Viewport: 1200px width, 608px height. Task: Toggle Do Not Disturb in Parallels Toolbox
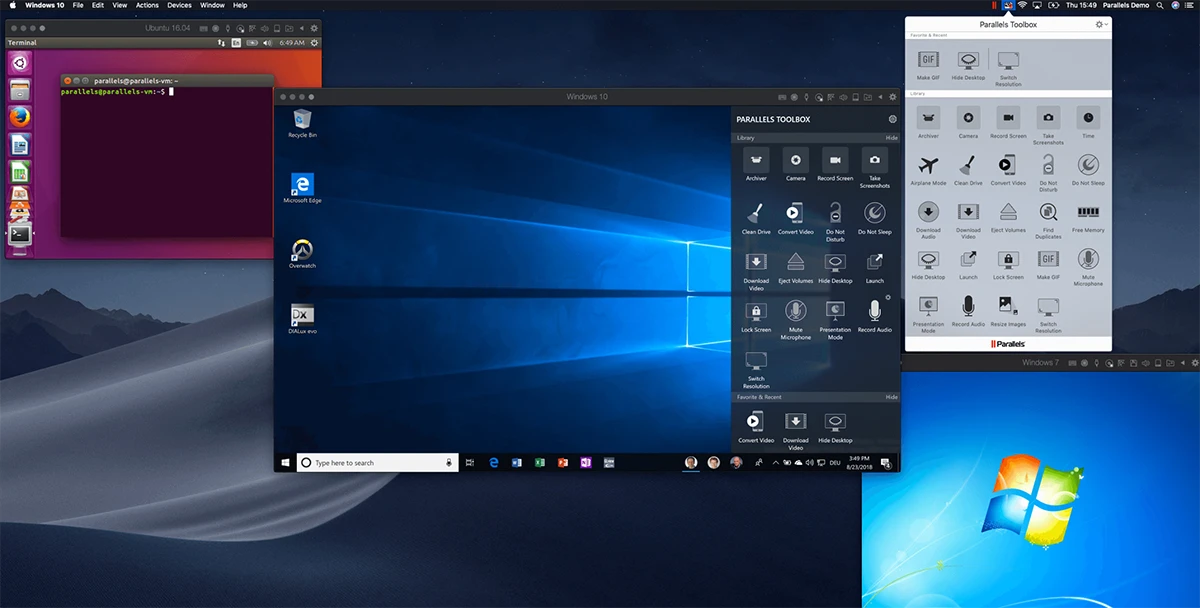coord(1048,166)
